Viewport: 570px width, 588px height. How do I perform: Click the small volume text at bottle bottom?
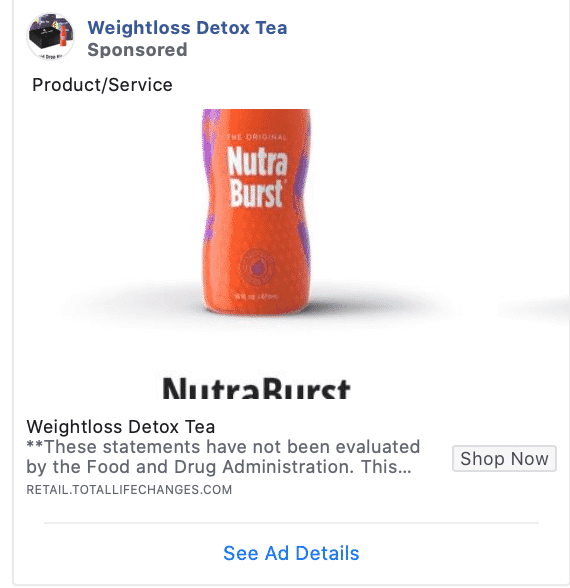(x=256, y=297)
